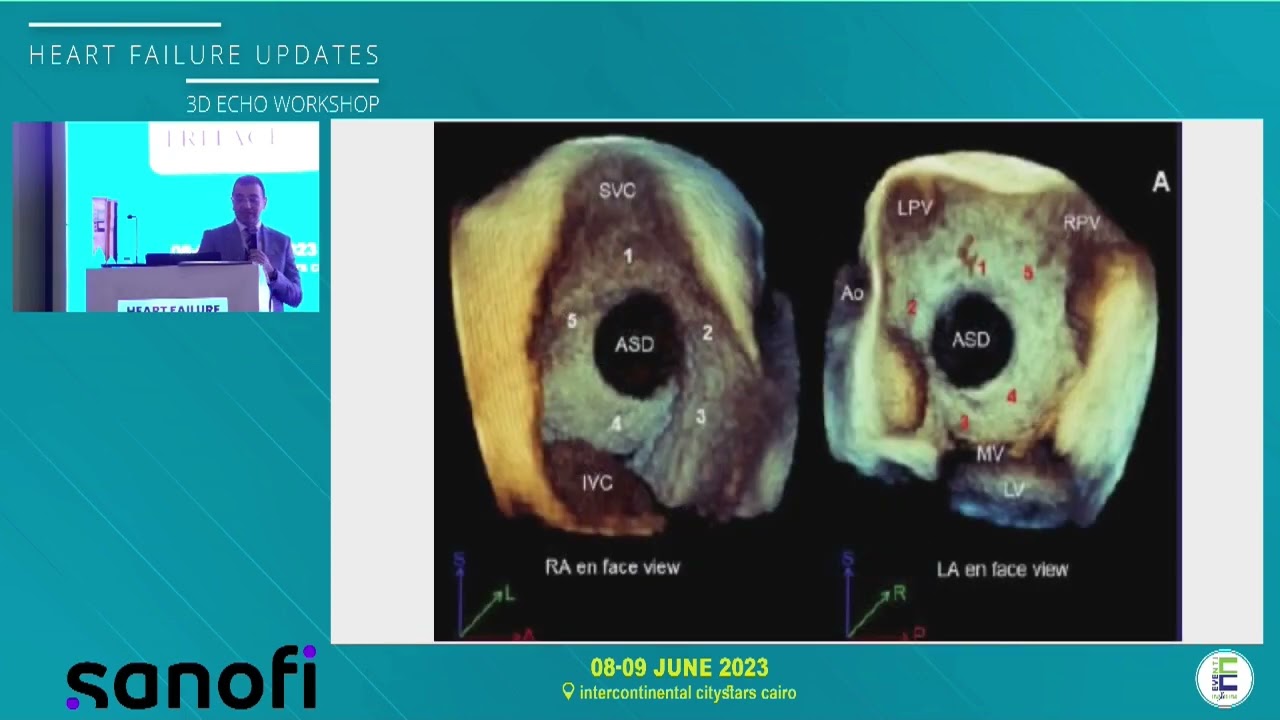
Task: Click the '08-09 JUNE 2023' date text
Action: [x=679, y=667]
